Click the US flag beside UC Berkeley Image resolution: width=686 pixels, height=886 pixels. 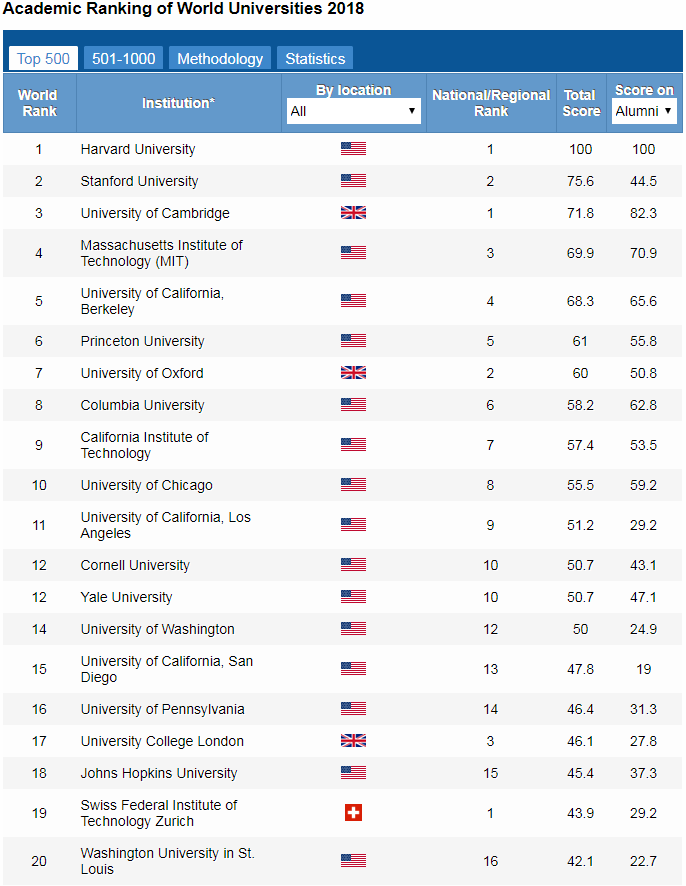[x=353, y=301]
